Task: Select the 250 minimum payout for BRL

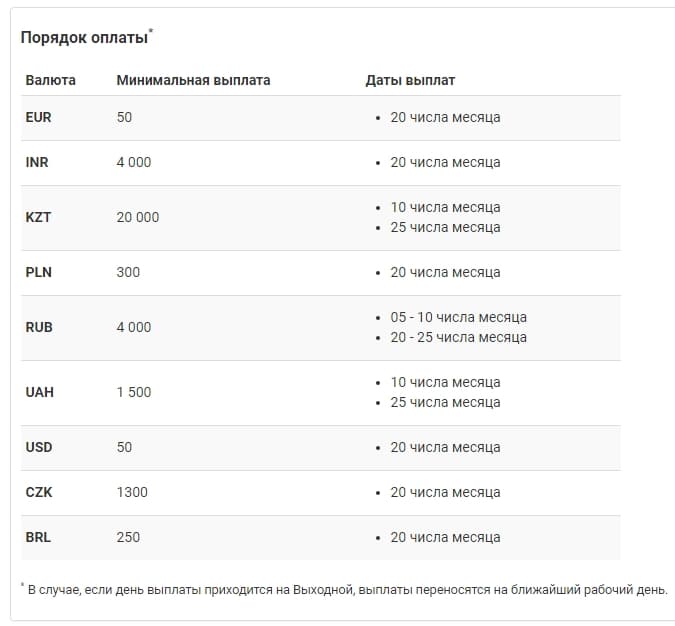Action: [128, 537]
